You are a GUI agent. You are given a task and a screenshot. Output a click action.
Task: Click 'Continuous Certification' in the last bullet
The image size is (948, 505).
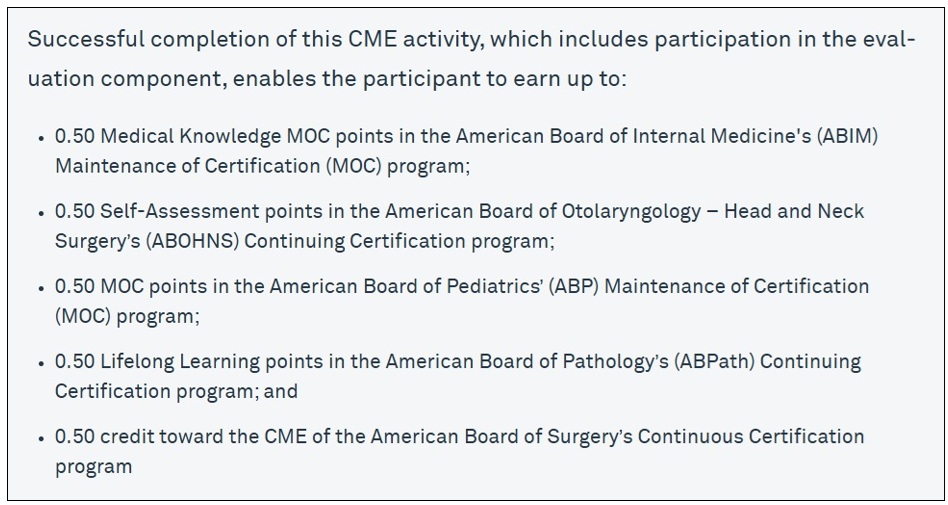pos(751,436)
